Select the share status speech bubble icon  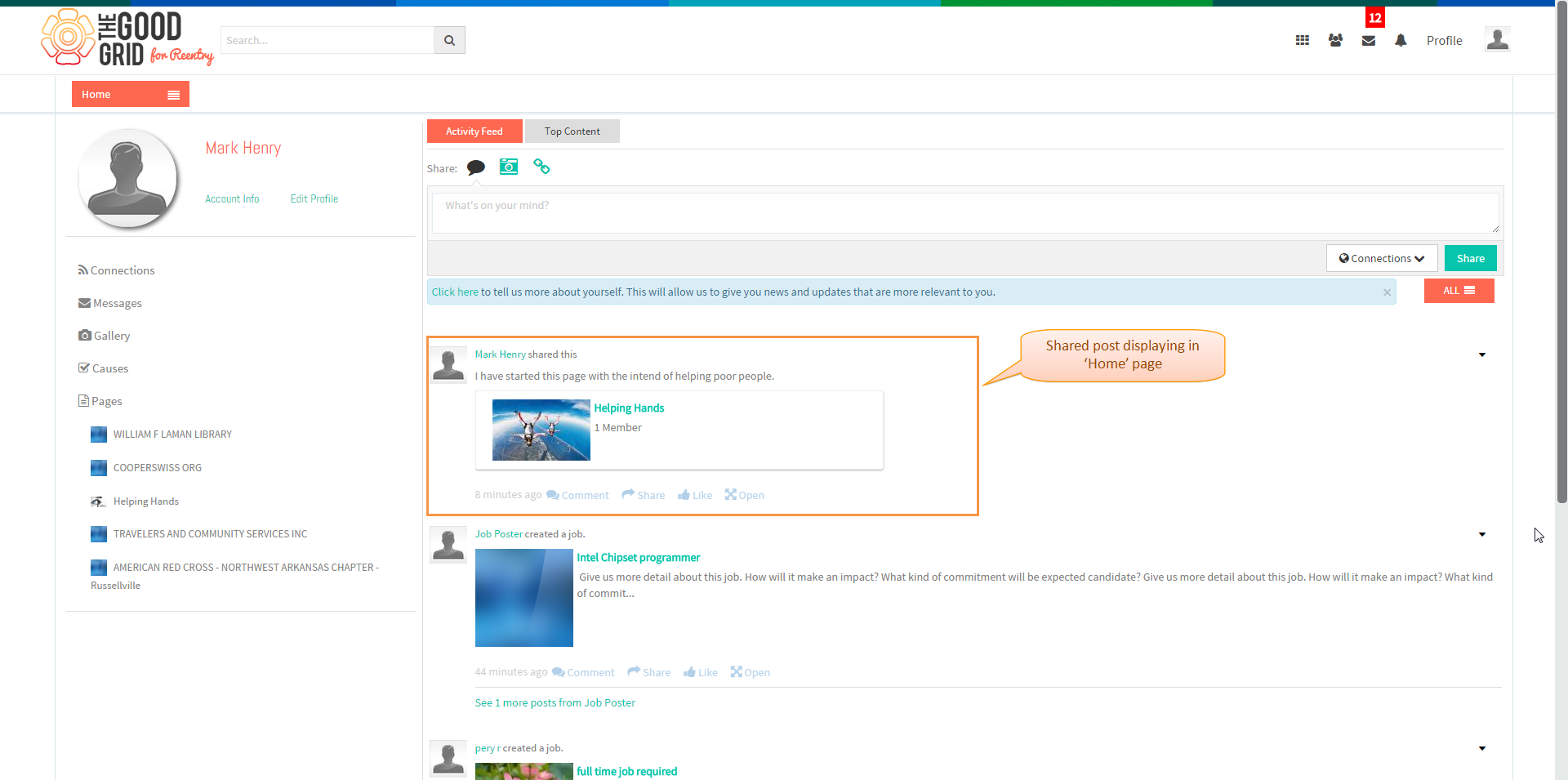point(476,167)
